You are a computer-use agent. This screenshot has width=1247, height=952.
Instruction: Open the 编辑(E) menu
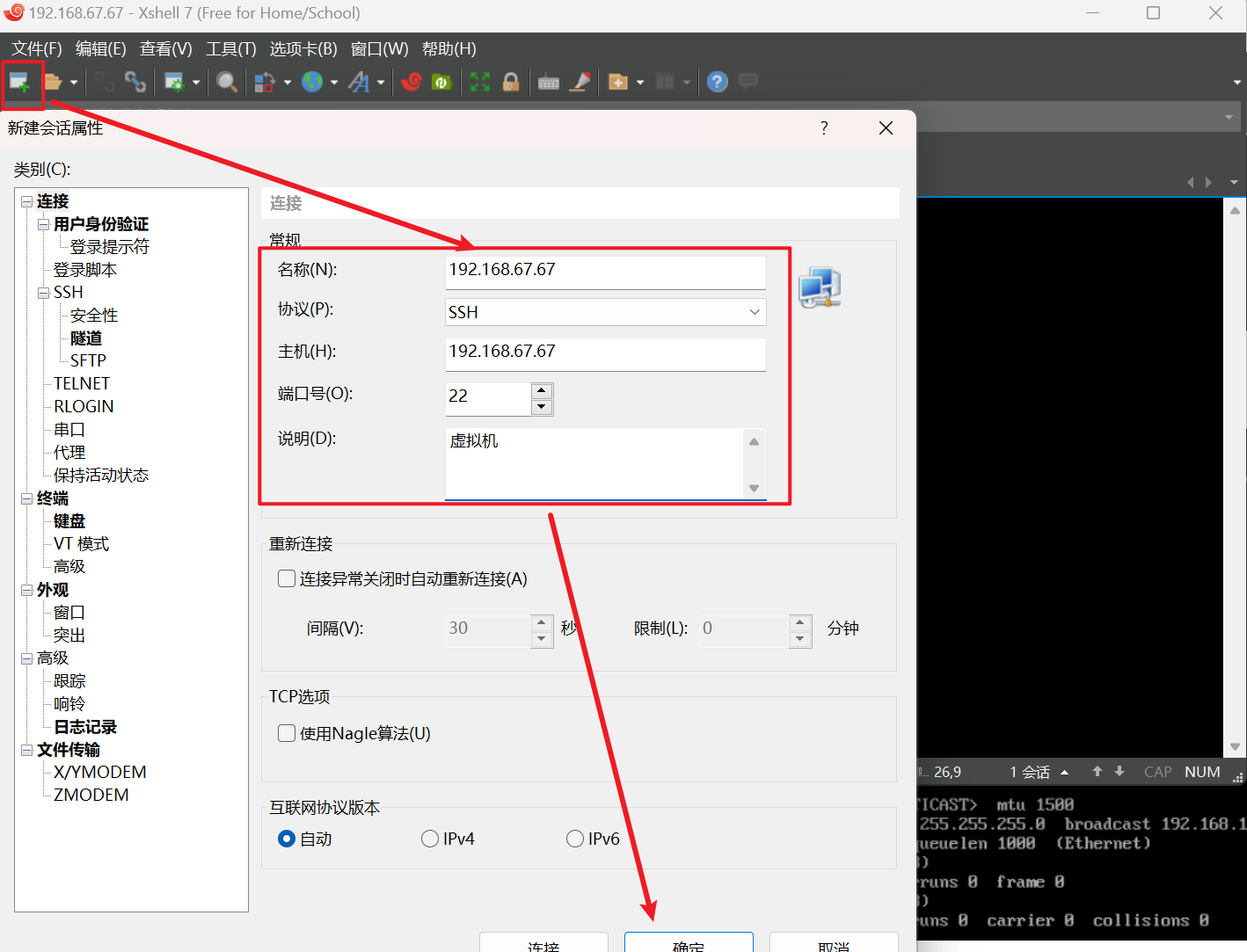click(100, 48)
